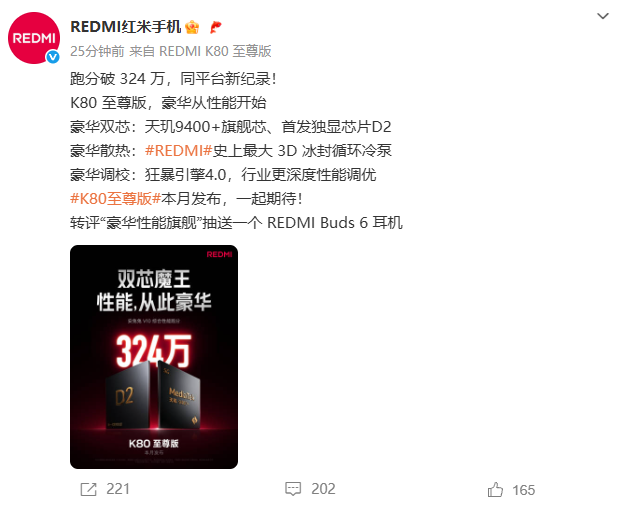Click the repost share icon
Screen dimensions: 623x508
(88, 489)
